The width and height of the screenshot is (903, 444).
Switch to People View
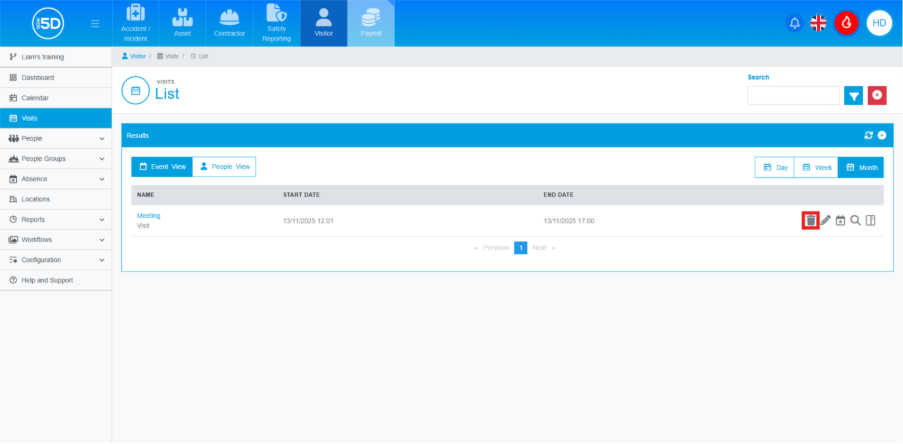pos(224,167)
